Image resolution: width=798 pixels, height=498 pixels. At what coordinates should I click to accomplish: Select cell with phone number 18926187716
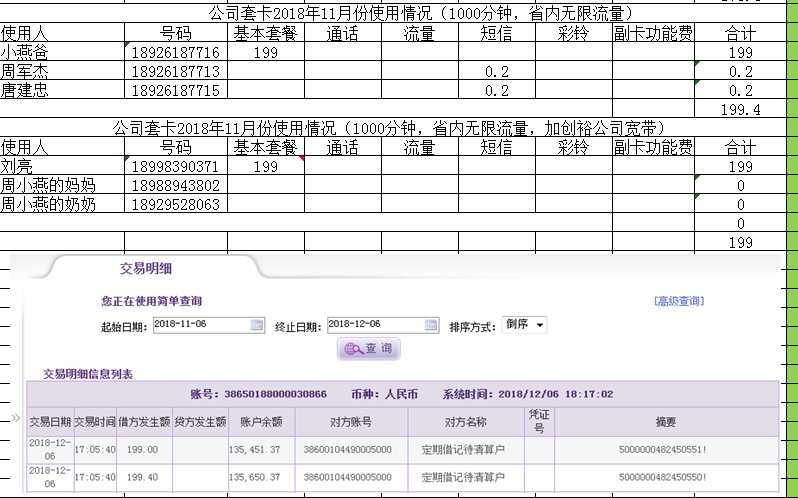175,53
